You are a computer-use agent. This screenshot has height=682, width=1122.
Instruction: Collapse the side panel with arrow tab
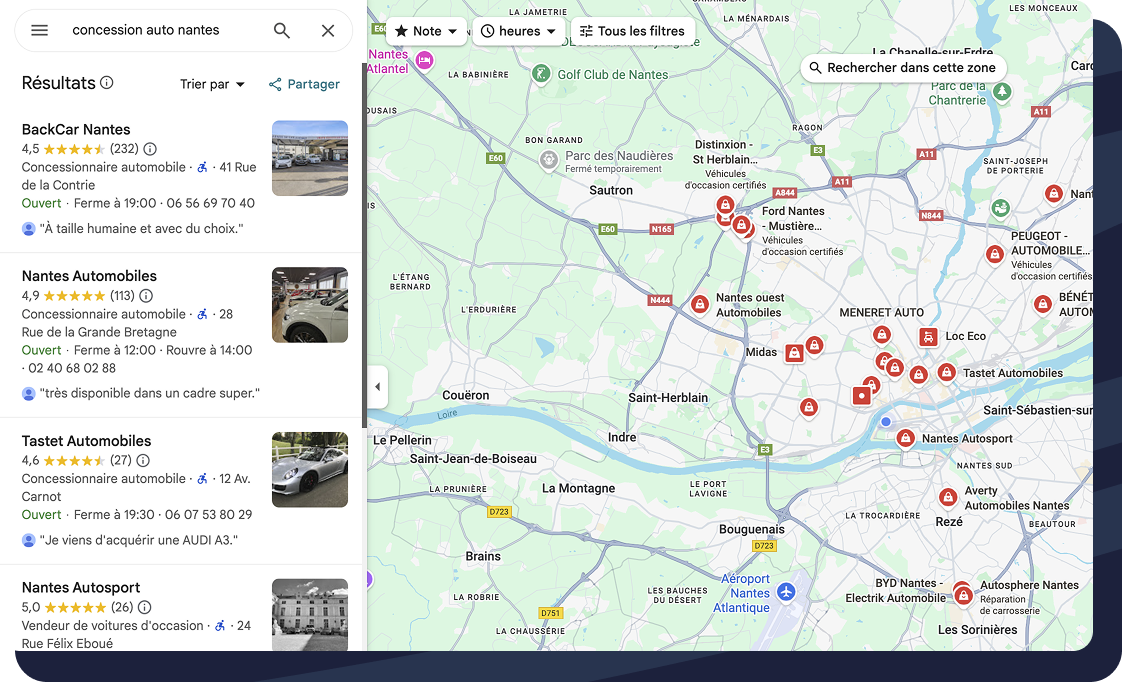[378, 387]
